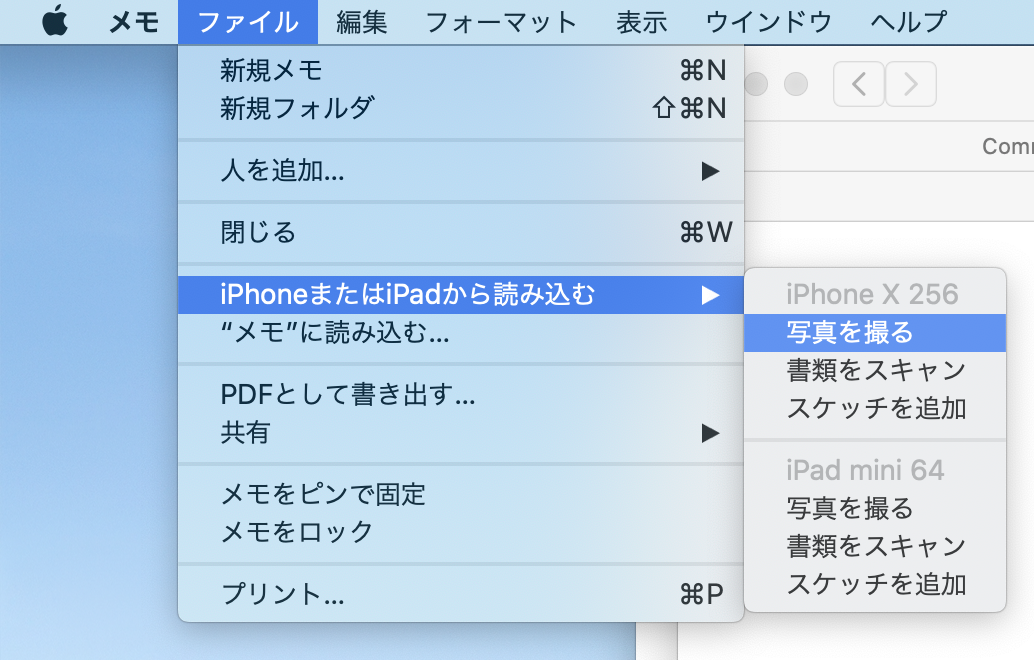1034x660 pixels.
Task: Select 写真を撮る under iPad mini 64
Action: pos(875,508)
